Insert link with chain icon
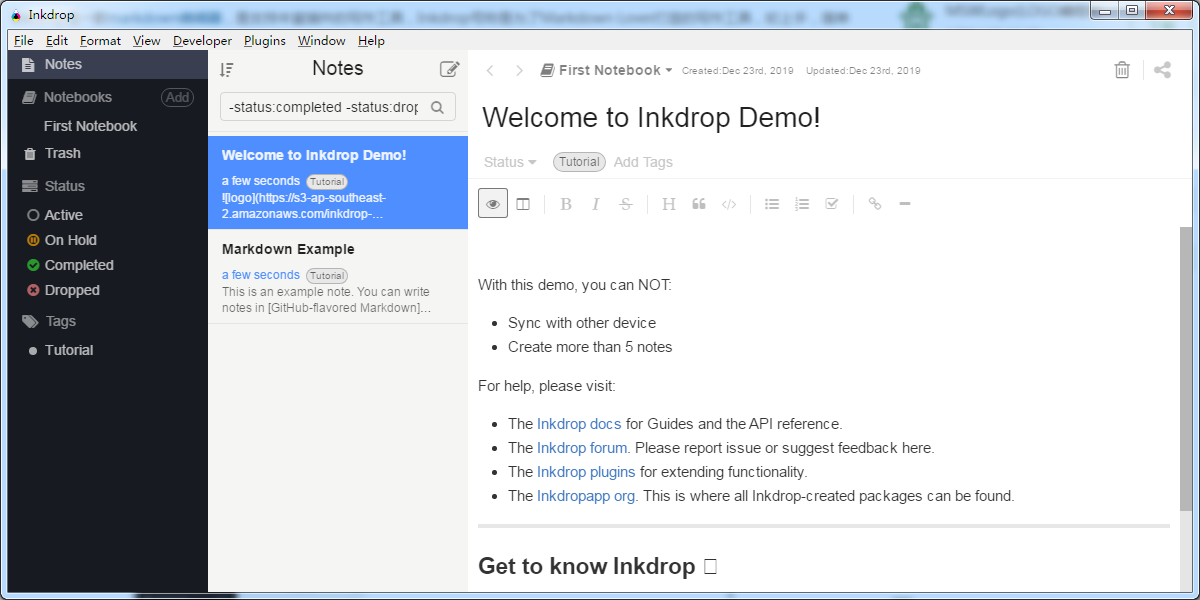Image resolution: width=1200 pixels, height=600 pixels. click(875, 204)
